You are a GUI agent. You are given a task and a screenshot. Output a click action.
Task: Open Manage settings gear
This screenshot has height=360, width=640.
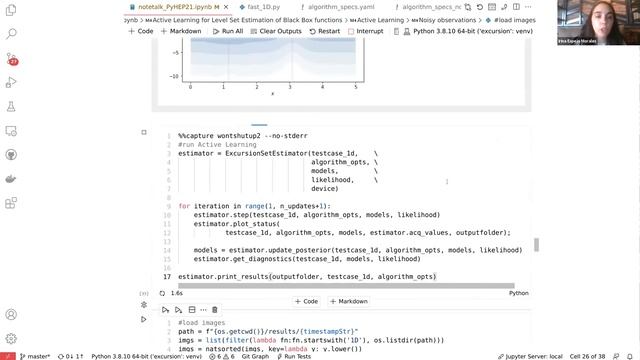(x=11, y=338)
